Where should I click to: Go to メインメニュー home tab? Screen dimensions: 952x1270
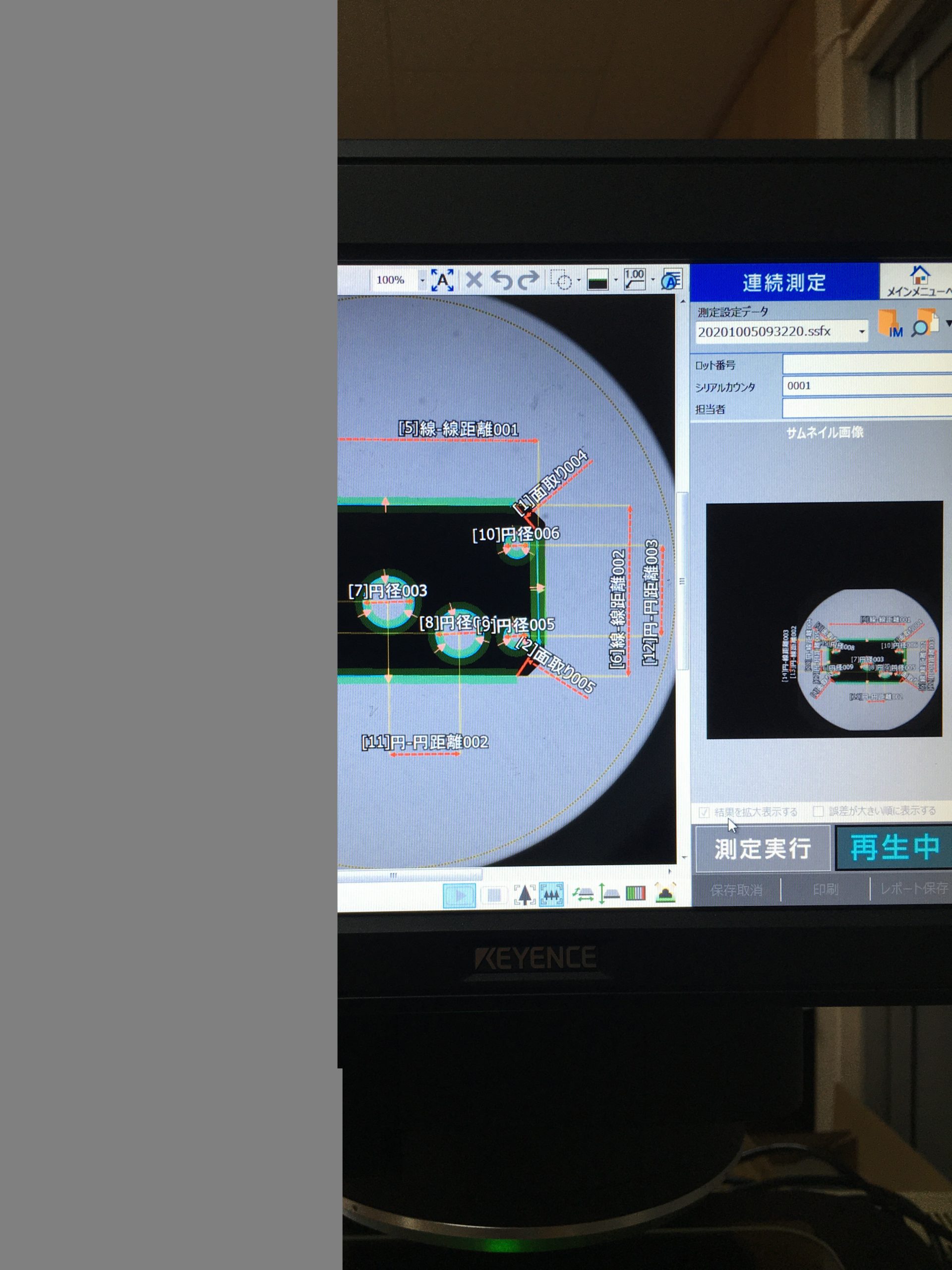click(x=919, y=281)
